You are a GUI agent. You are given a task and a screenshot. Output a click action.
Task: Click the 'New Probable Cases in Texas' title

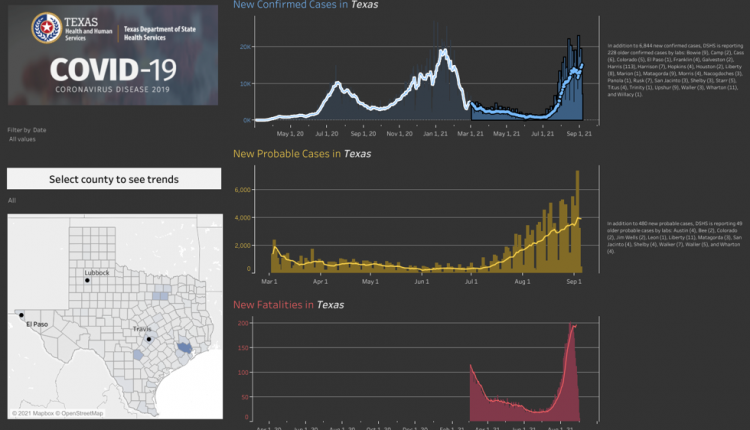(303, 154)
